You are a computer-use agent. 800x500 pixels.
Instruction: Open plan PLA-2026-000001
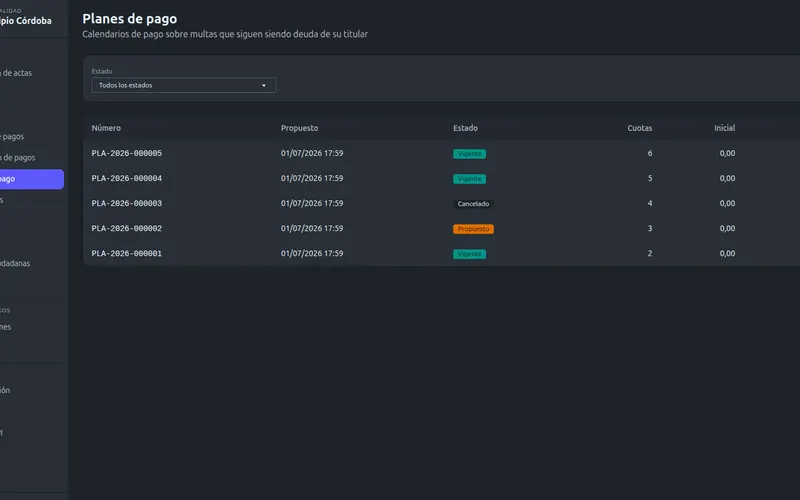tap(127, 253)
